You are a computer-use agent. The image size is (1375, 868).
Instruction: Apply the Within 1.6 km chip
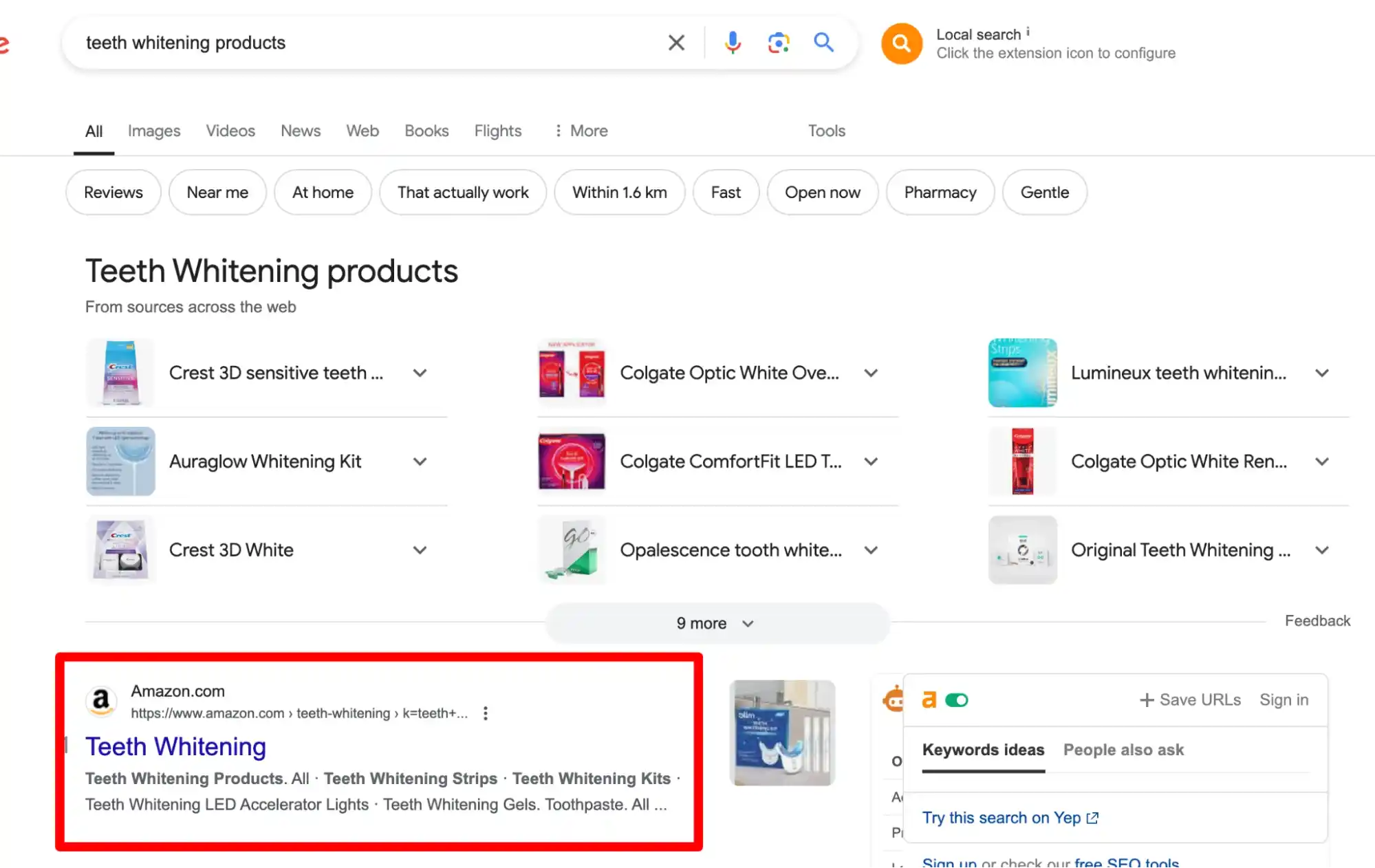(x=620, y=193)
